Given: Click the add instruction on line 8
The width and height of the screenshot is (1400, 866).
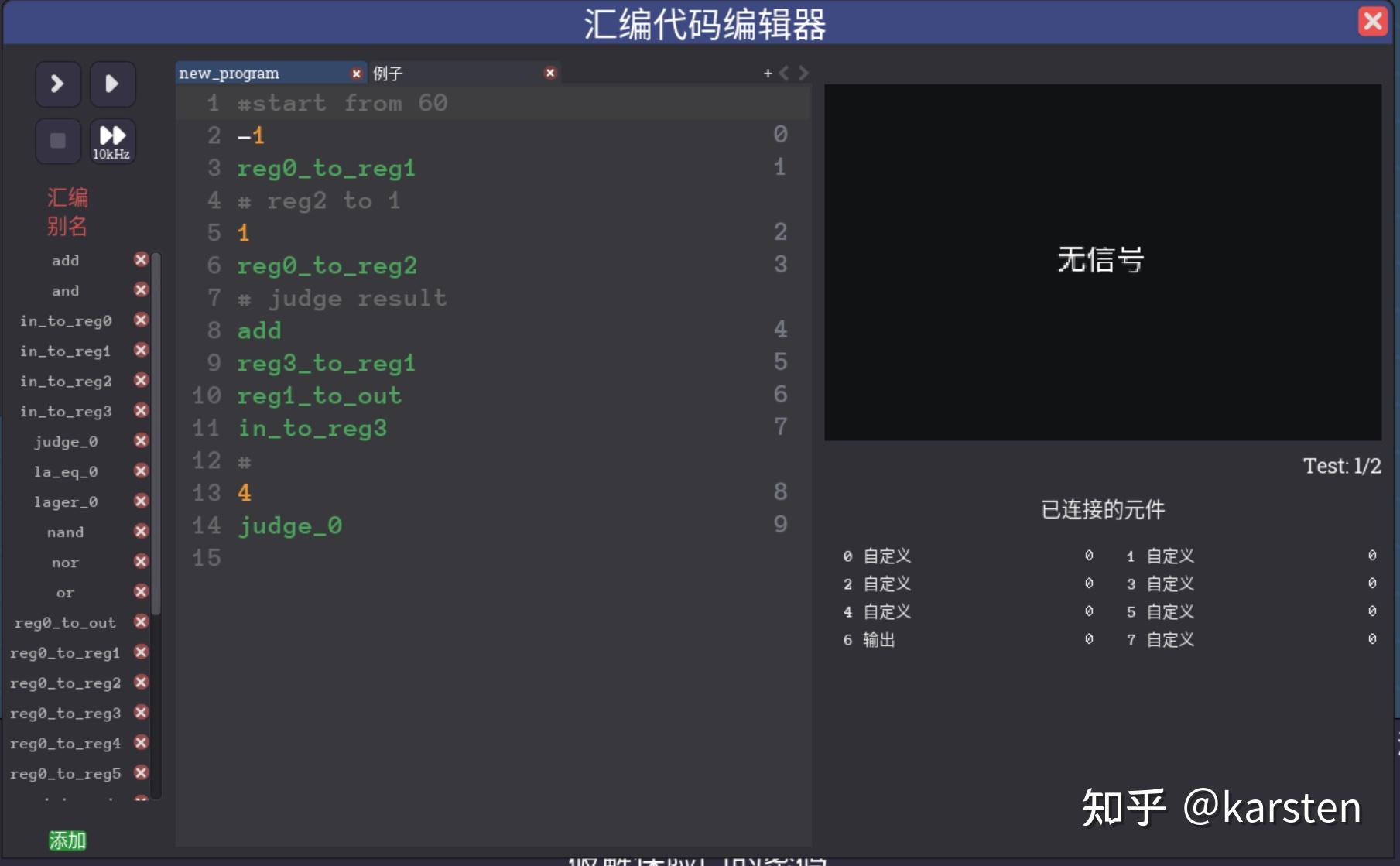Looking at the screenshot, I should coord(259,330).
